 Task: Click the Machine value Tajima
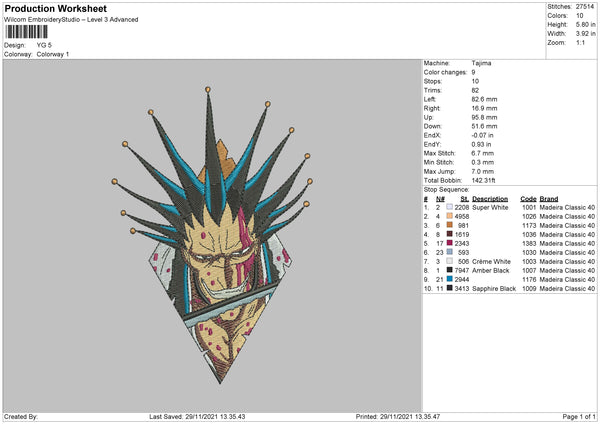click(481, 63)
